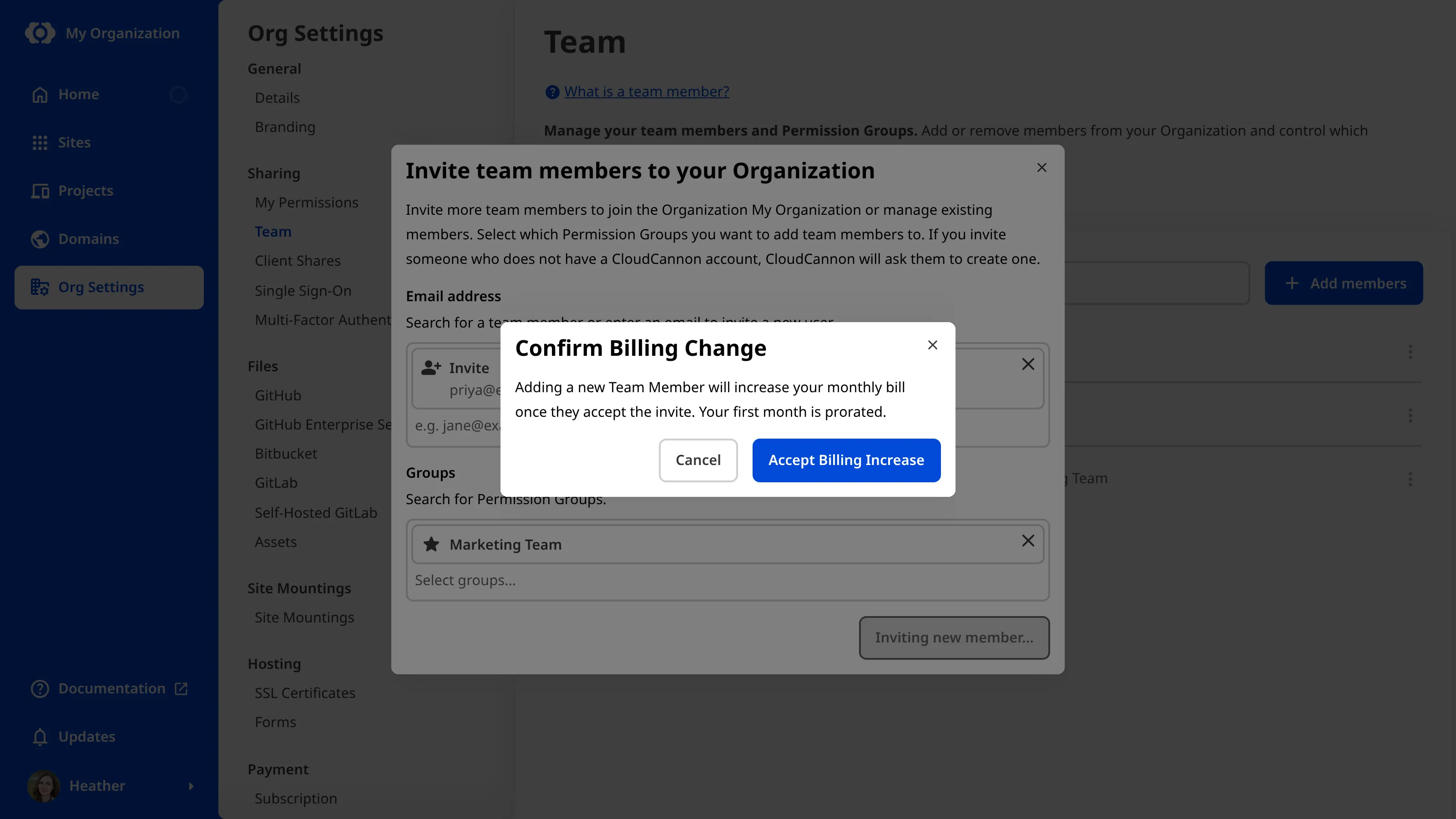This screenshot has height=819, width=1456.
Task: Click the Home house icon
Action: click(x=40, y=94)
